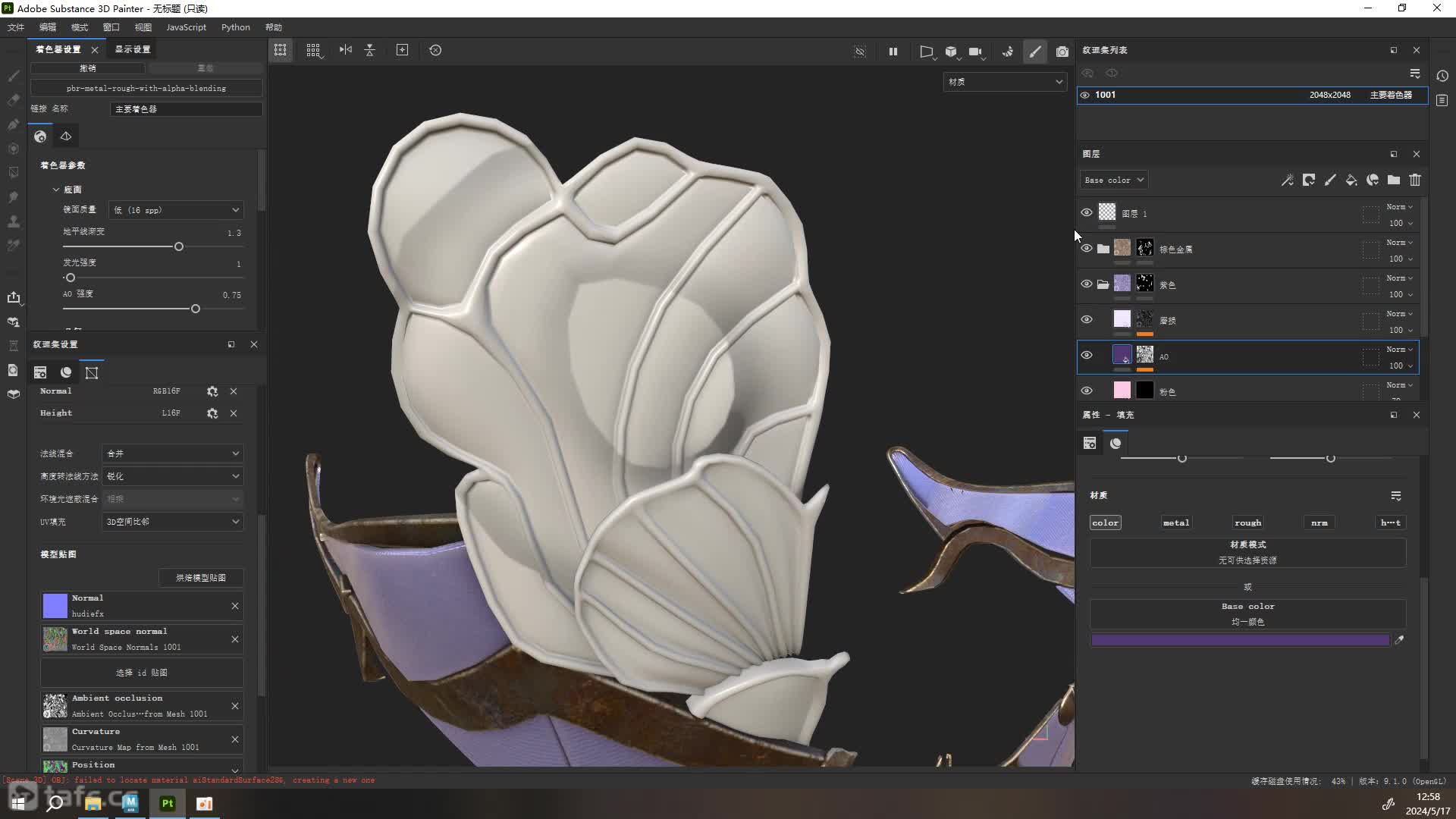Open the rendering camera (Iray) icon
This screenshot has width=1456, height=819.
[x=1062, y=52]
